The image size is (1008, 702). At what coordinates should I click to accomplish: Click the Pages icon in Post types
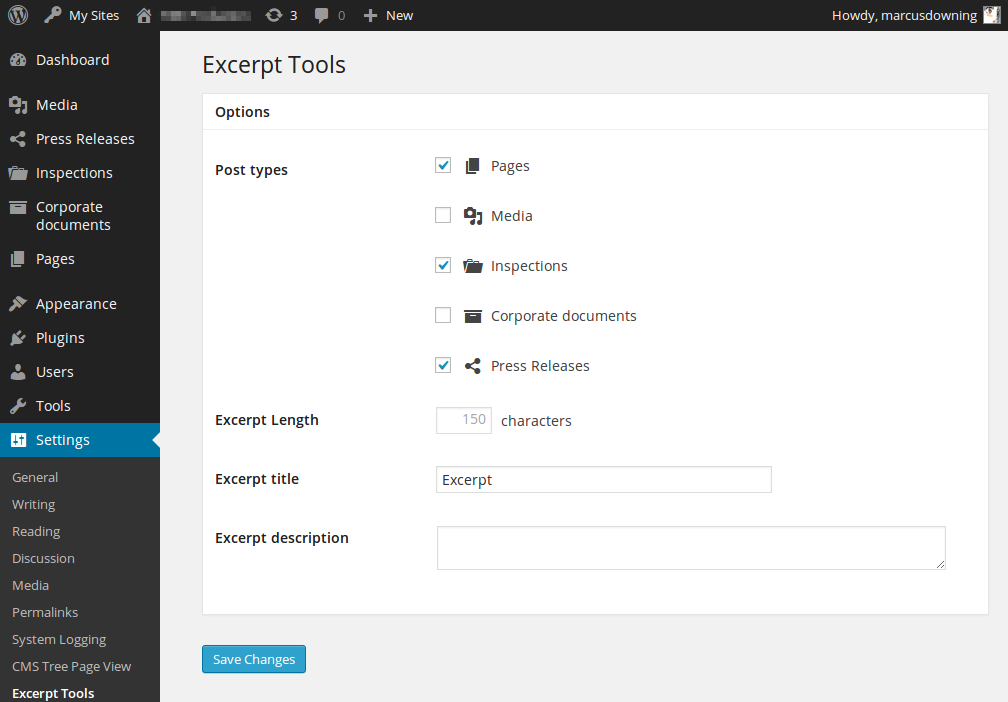(472, 166)
